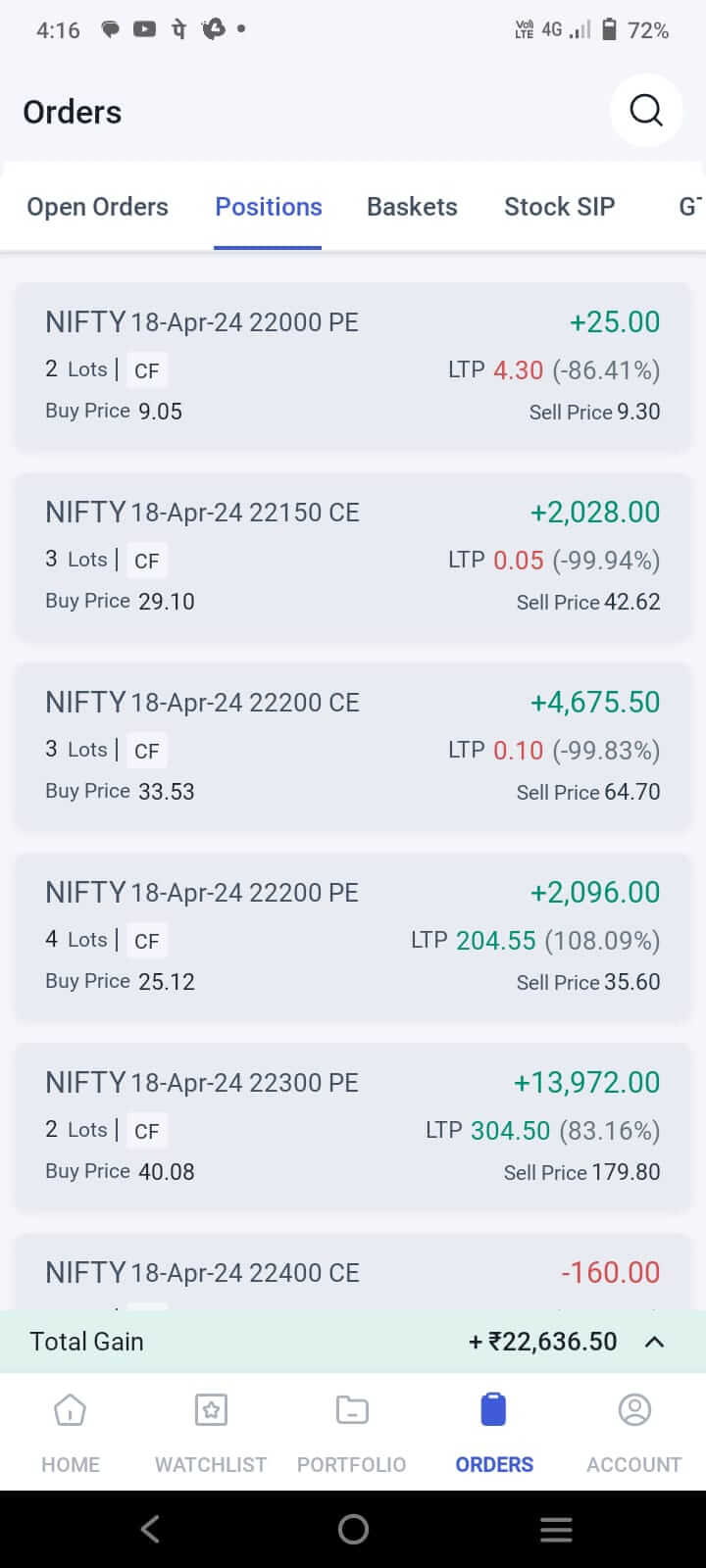
Task: Tap the Orders clipboard icon
Action: coord(493,1410)
